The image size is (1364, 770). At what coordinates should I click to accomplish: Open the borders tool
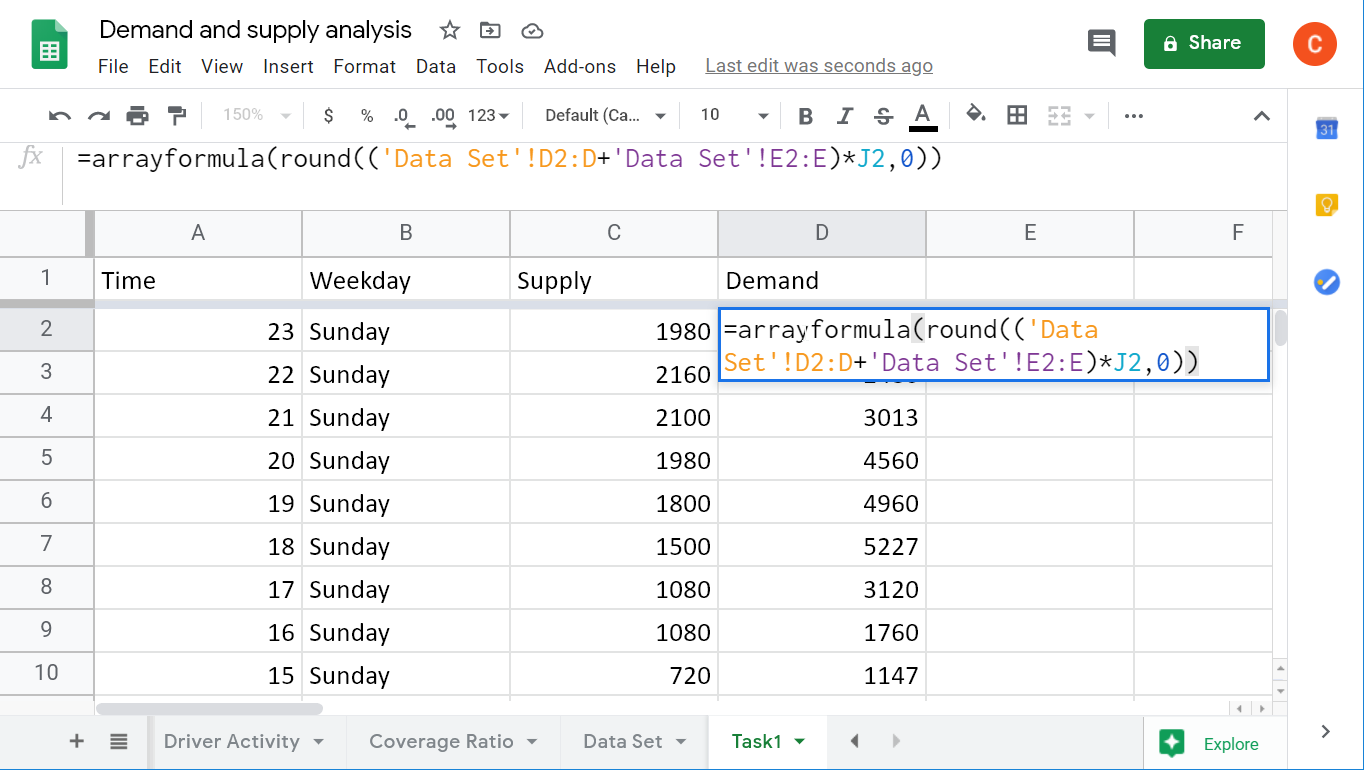click(1017, 115)
